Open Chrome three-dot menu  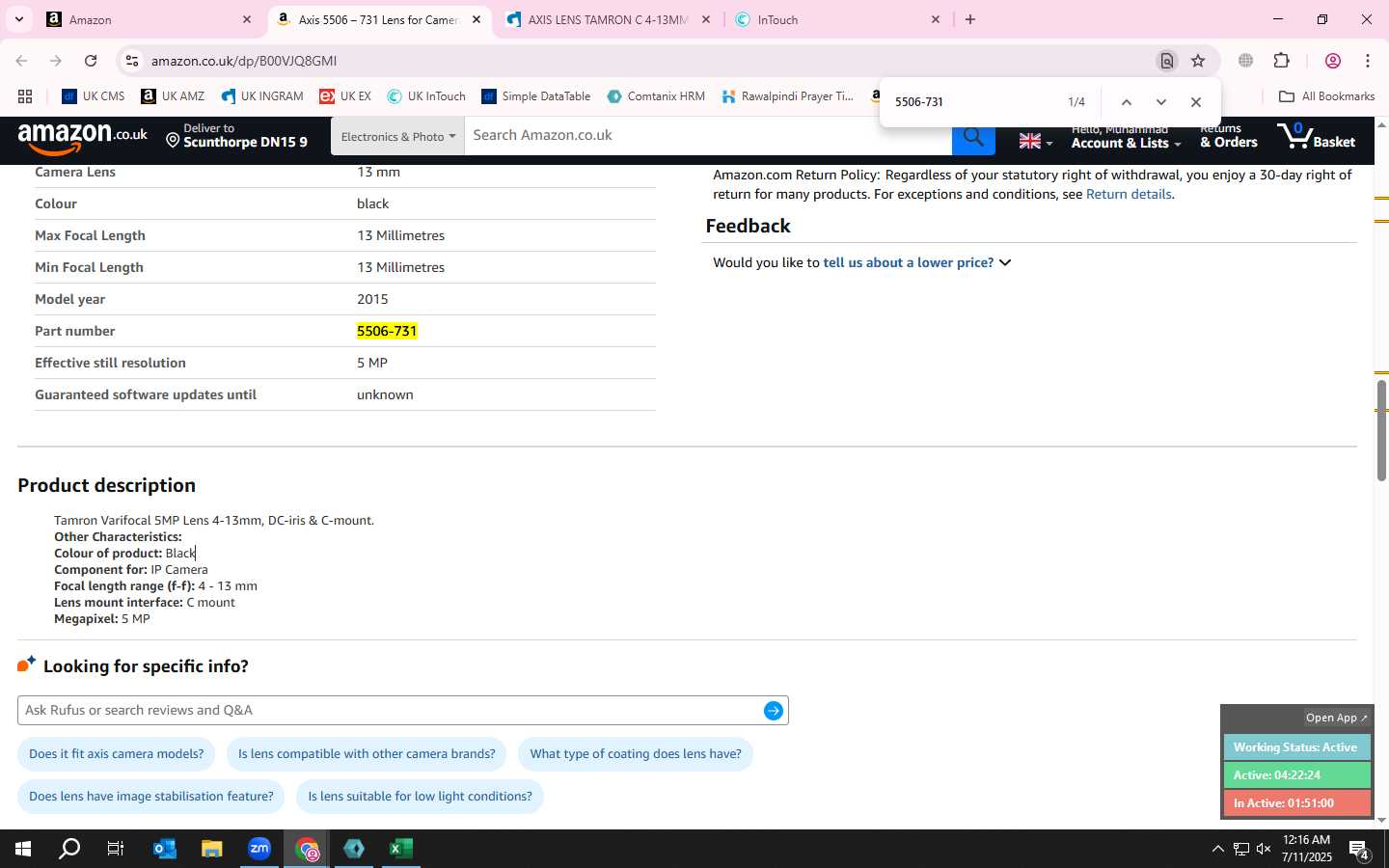coord(1368,61)
